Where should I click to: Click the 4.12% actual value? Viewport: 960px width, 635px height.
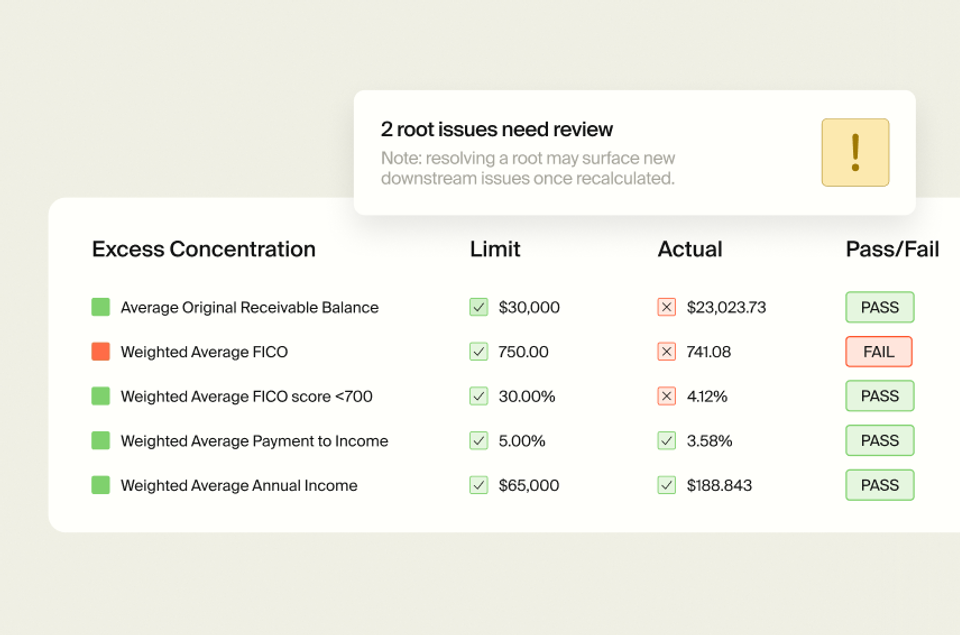[x=707, y=396]
